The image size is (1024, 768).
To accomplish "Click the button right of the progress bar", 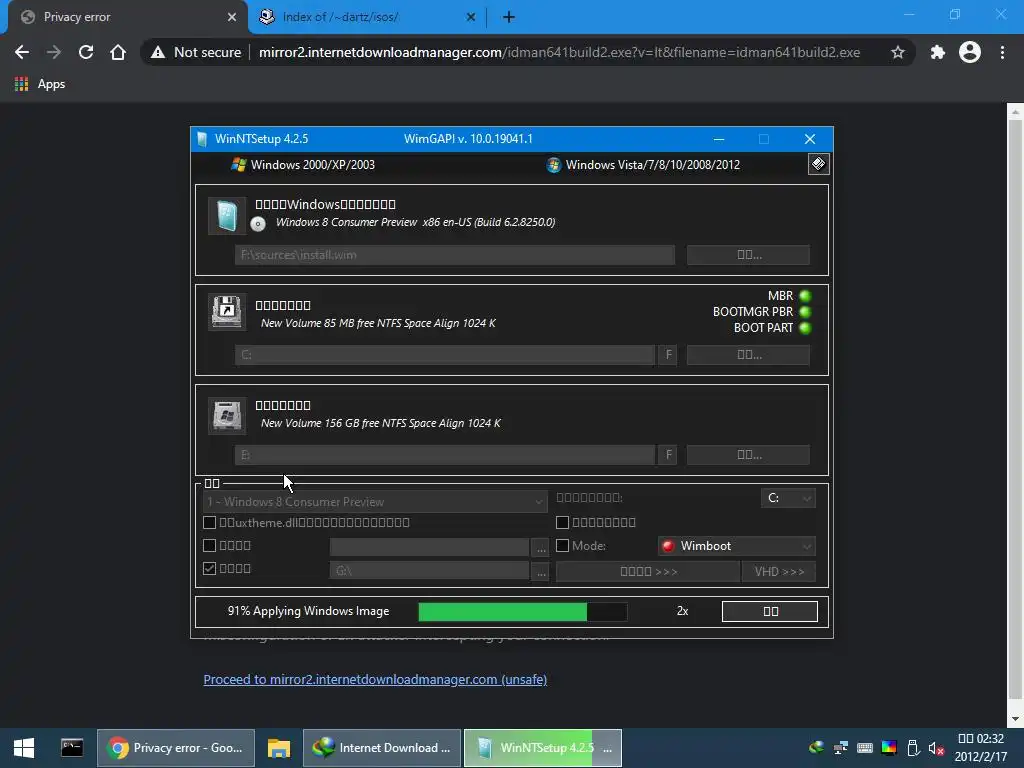I will coord(770,611).
